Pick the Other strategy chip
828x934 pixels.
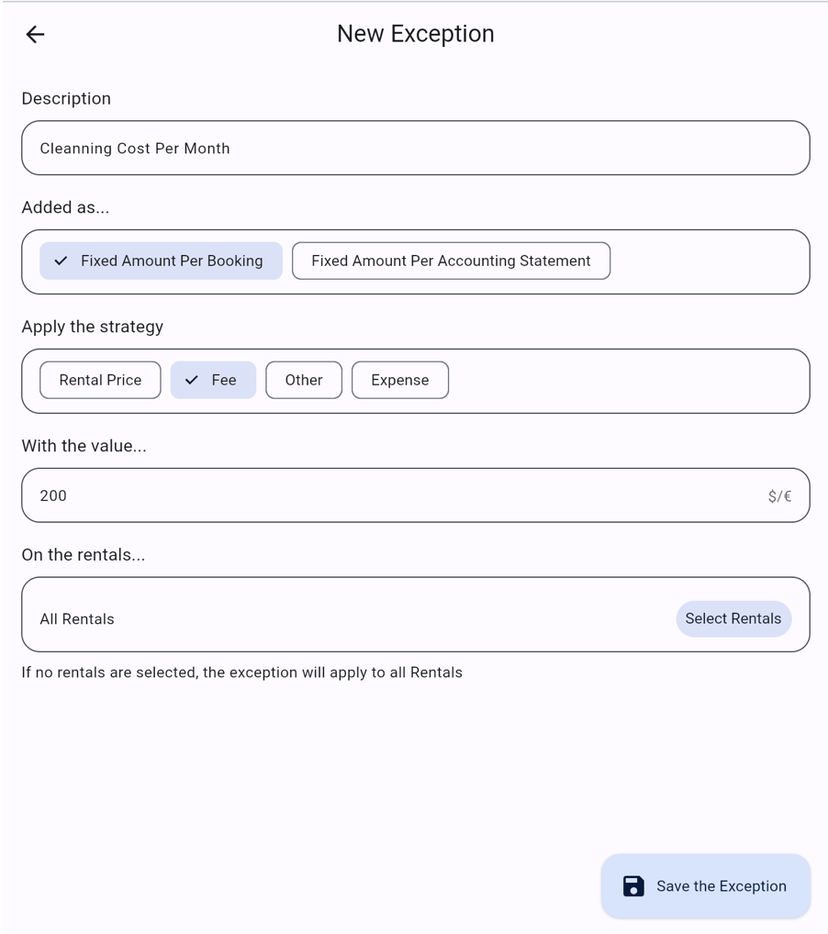(303, 380)
